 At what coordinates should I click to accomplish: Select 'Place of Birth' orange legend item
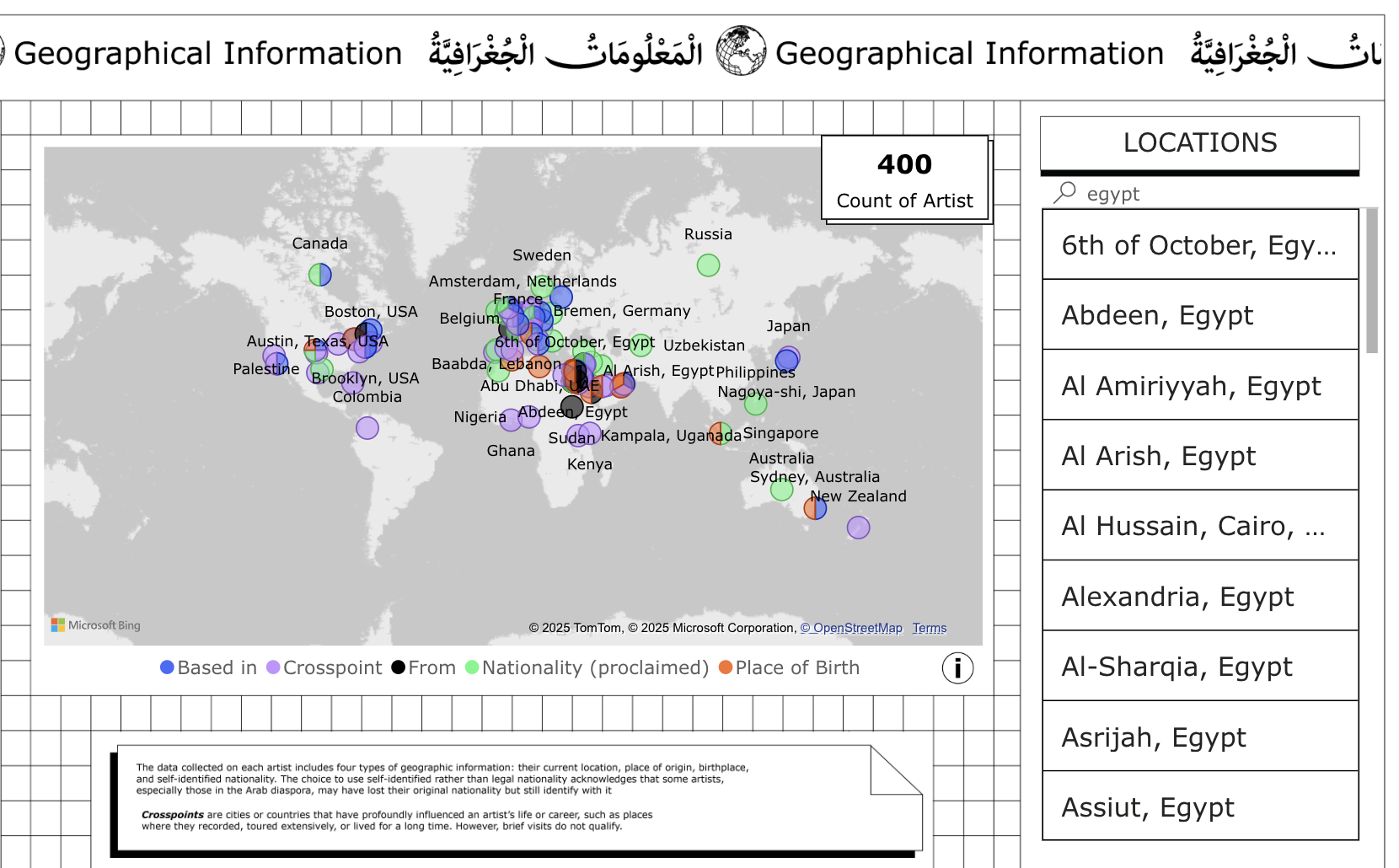point(789,667)
